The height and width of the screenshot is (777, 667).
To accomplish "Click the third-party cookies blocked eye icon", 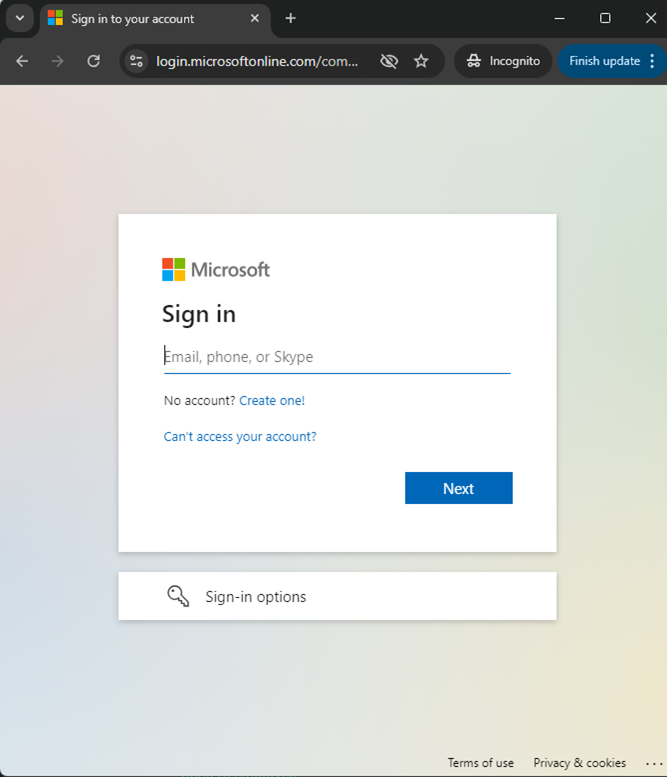I will click(389, 61).
